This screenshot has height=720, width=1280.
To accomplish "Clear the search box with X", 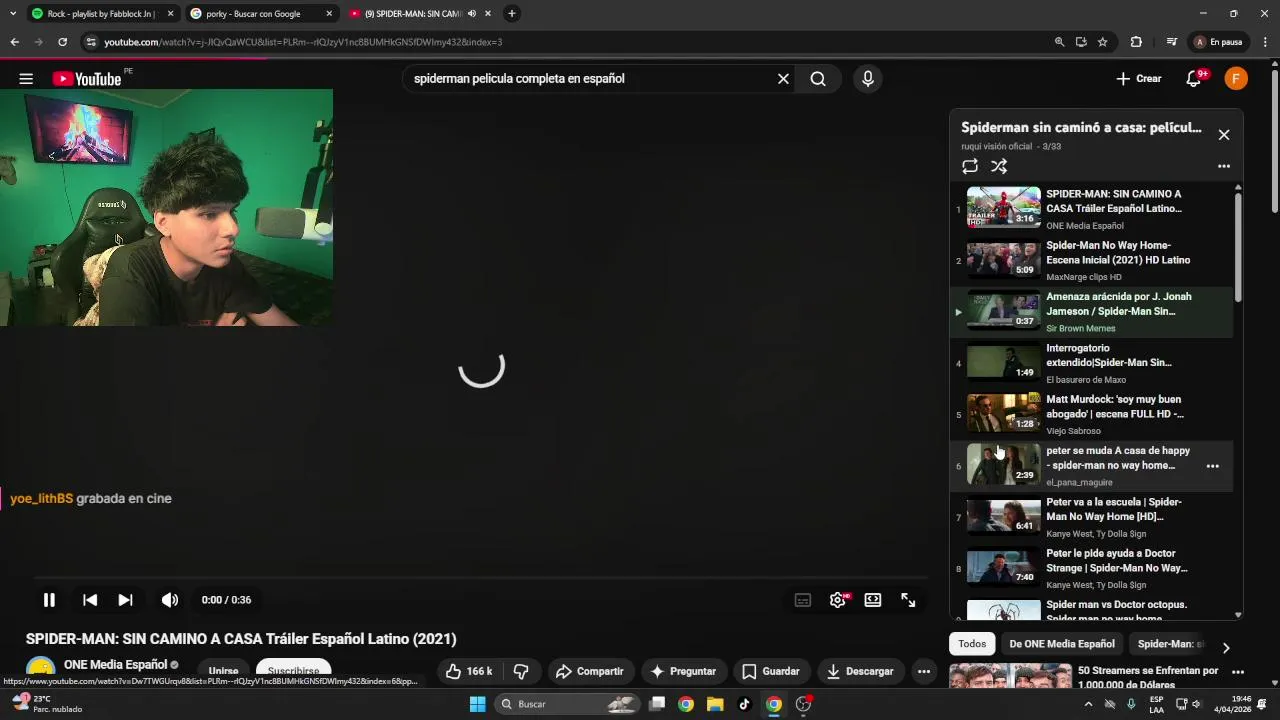I will (783, 79).
